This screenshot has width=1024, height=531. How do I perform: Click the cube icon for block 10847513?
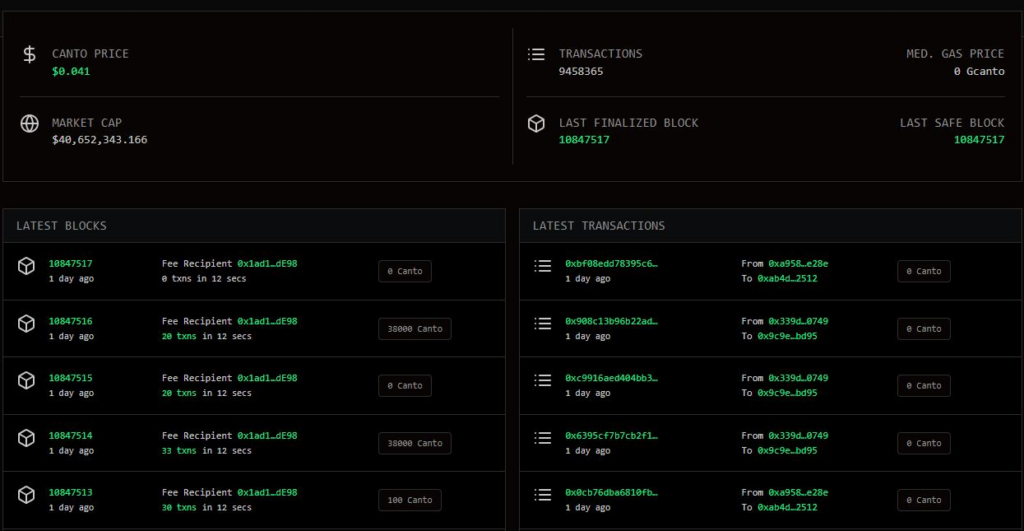pos(26,494)
